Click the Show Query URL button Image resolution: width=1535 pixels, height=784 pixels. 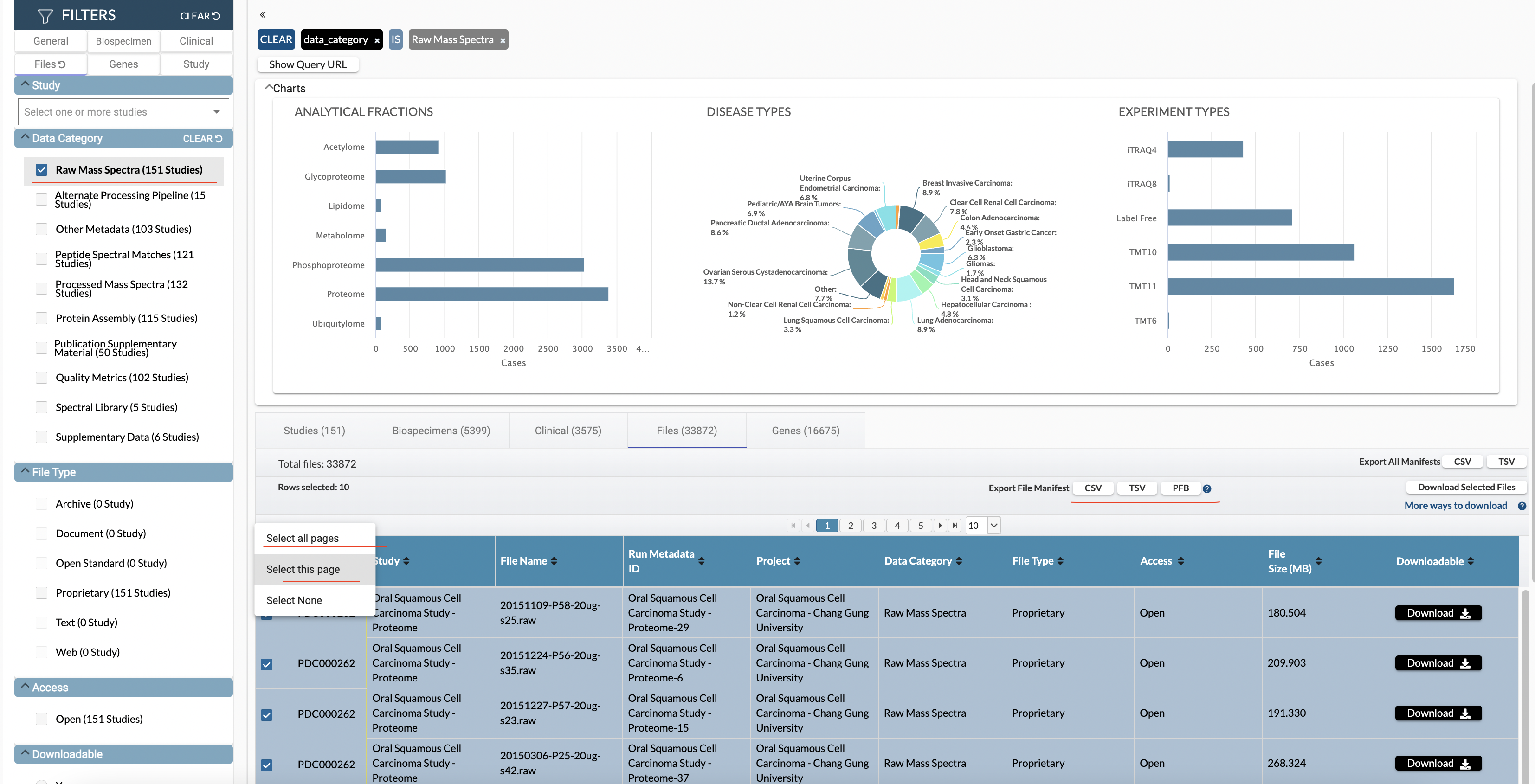[308, 64]
